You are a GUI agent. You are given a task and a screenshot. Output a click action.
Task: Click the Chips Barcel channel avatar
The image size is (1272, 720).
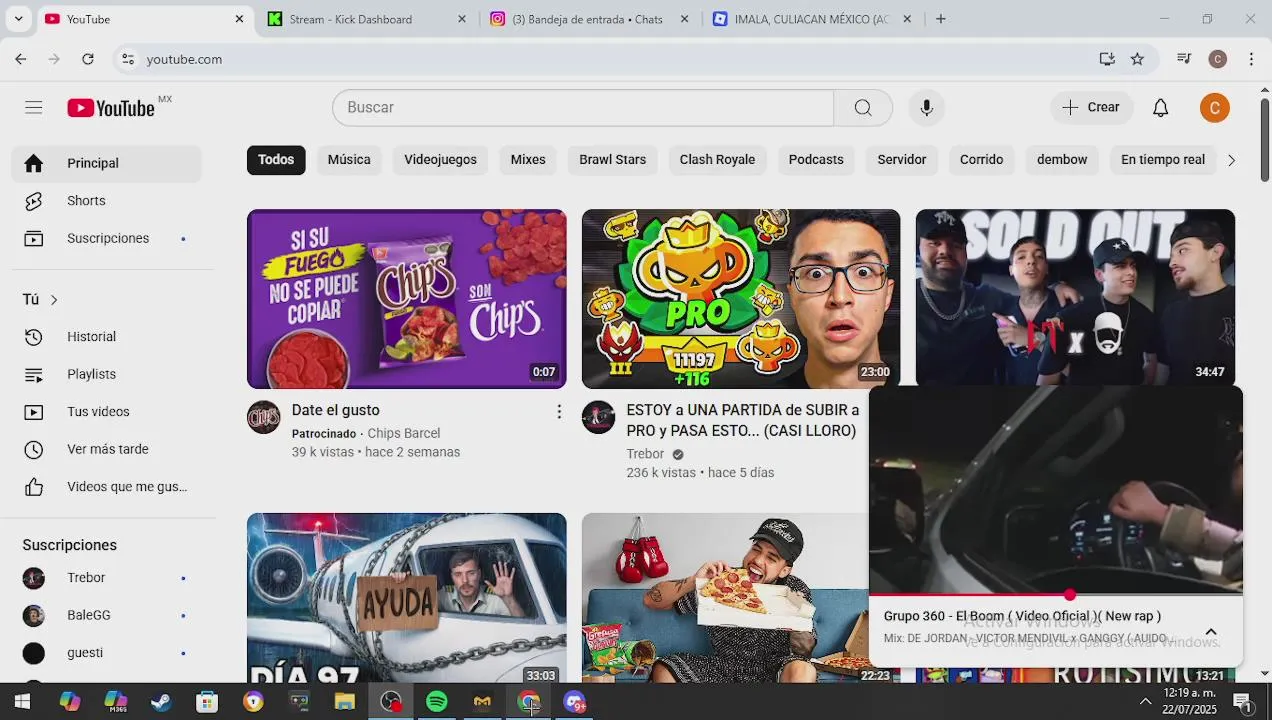[x=264, y=417]
